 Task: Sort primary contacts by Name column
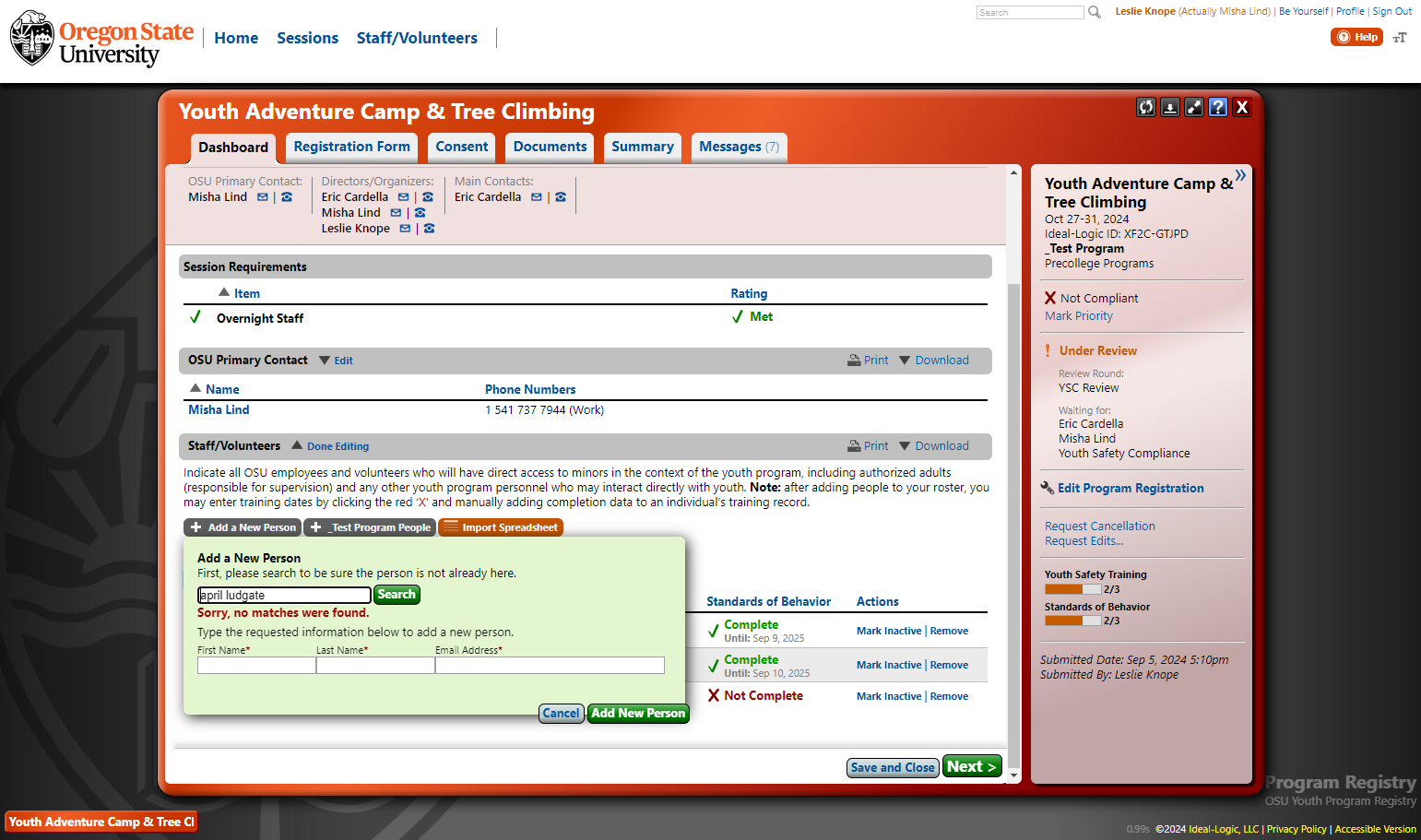[x=222, y=390]
